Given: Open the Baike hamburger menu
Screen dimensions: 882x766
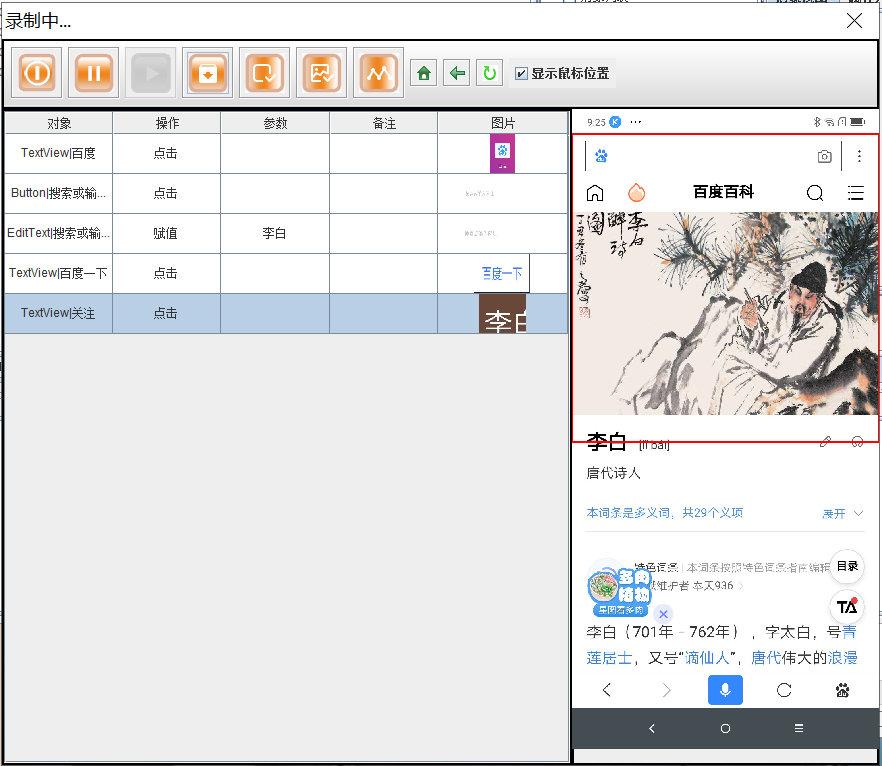Looking at the screenshot, I should [855, 193].
